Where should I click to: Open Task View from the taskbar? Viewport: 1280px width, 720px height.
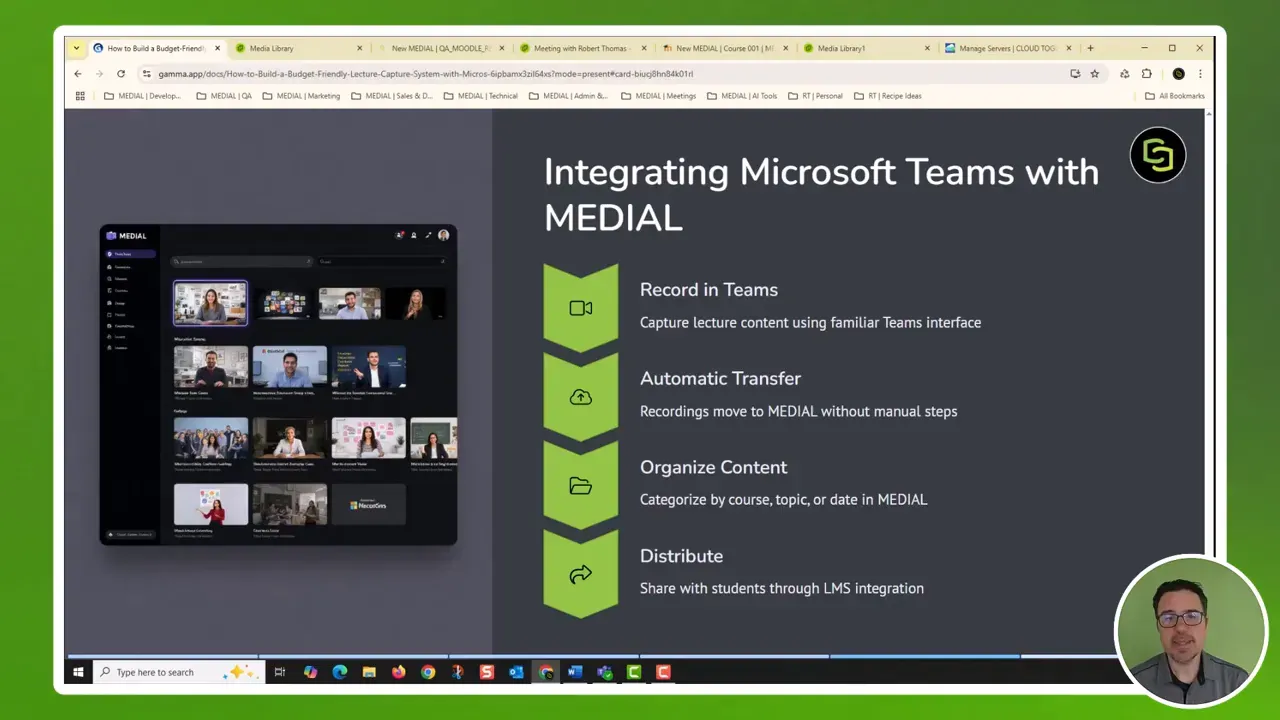tap(280, 672)
